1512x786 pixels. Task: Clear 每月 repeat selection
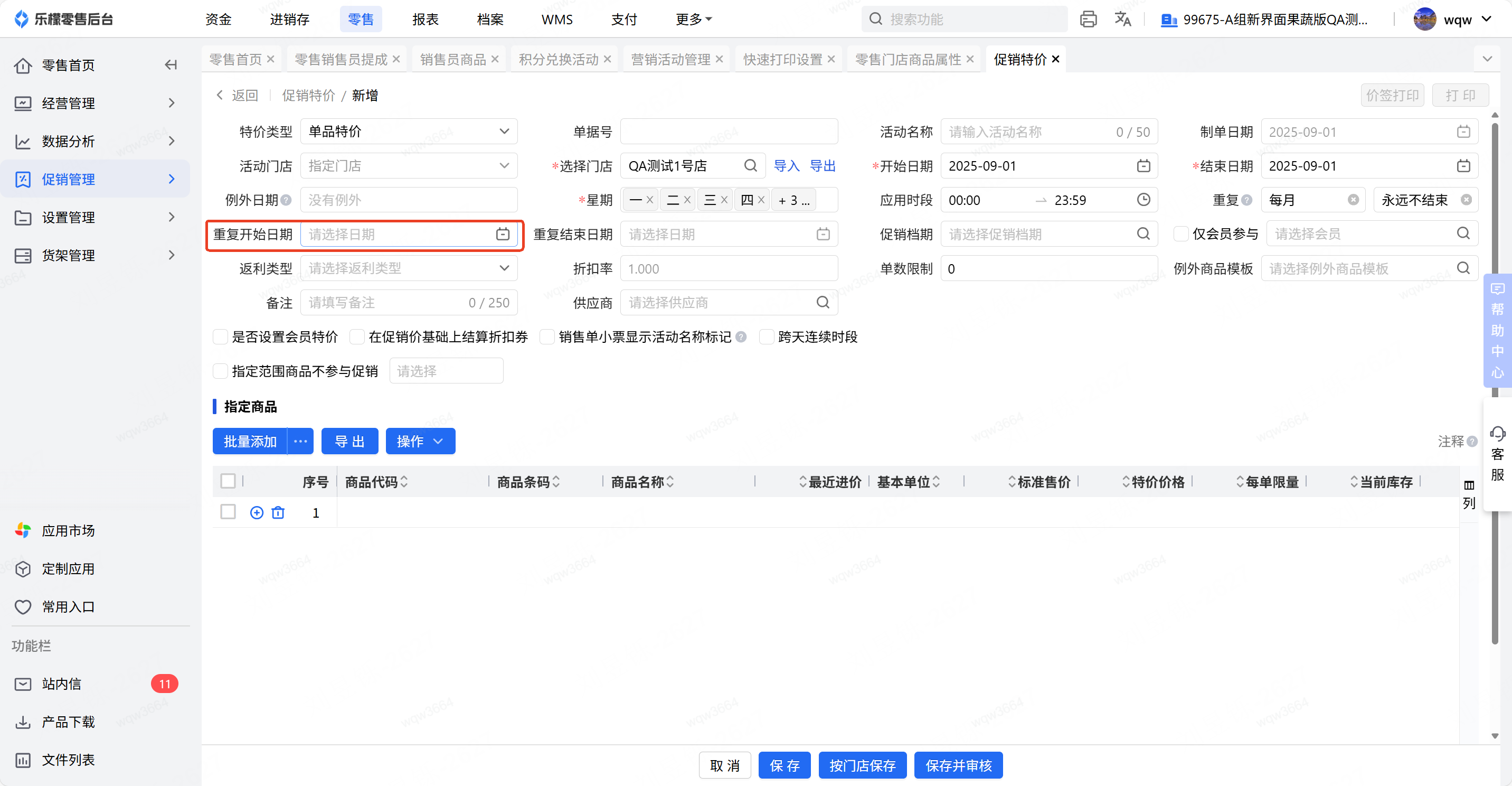click(1354, 200)
